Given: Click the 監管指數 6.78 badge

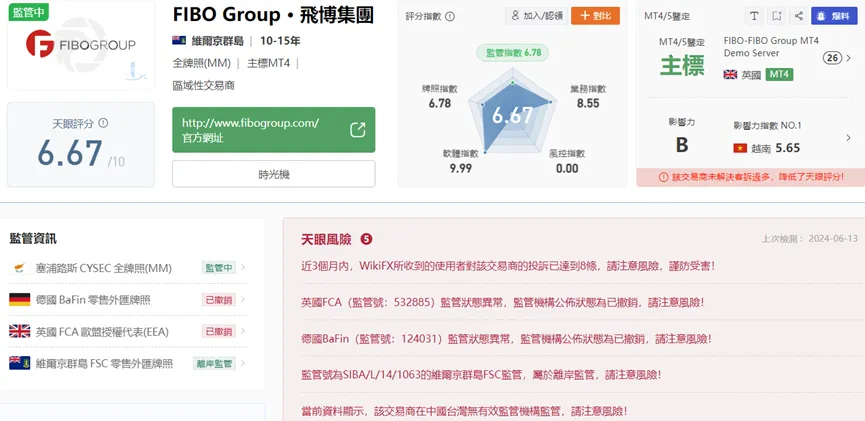Looking at the screenshot, I should [x=512, y=53].
